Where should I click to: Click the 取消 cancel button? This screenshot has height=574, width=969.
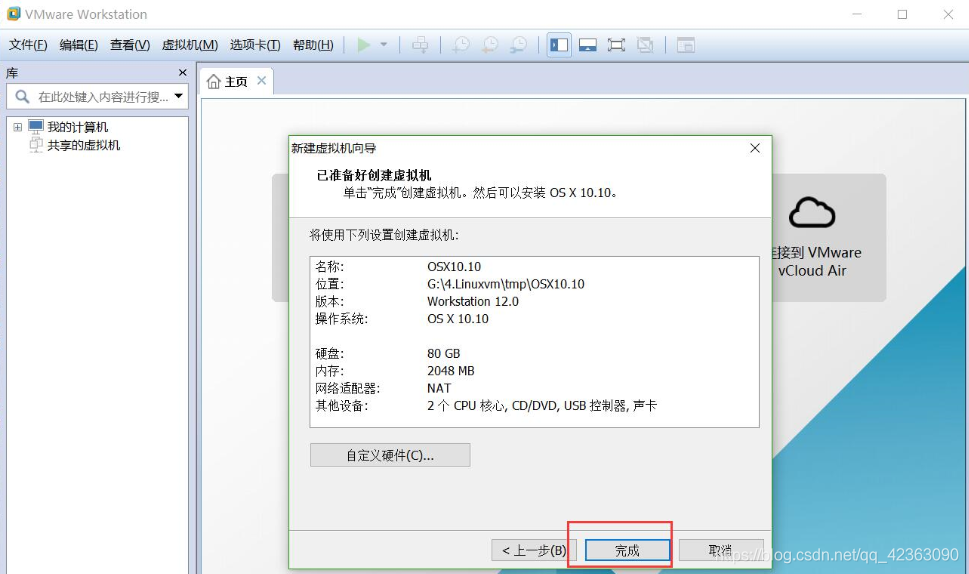pyautogui.click(x=721, y=550)
